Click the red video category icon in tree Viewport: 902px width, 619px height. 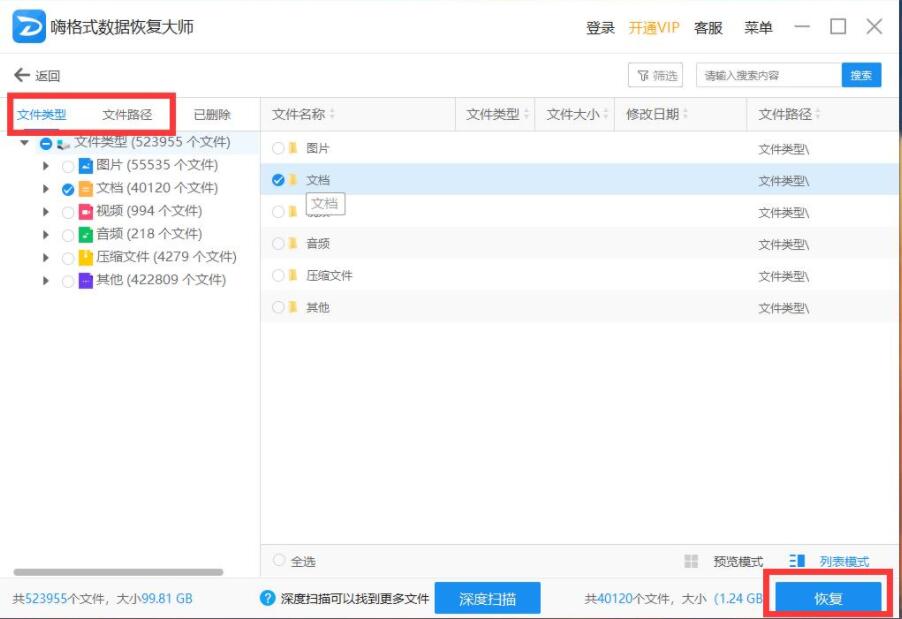[86, 212]
